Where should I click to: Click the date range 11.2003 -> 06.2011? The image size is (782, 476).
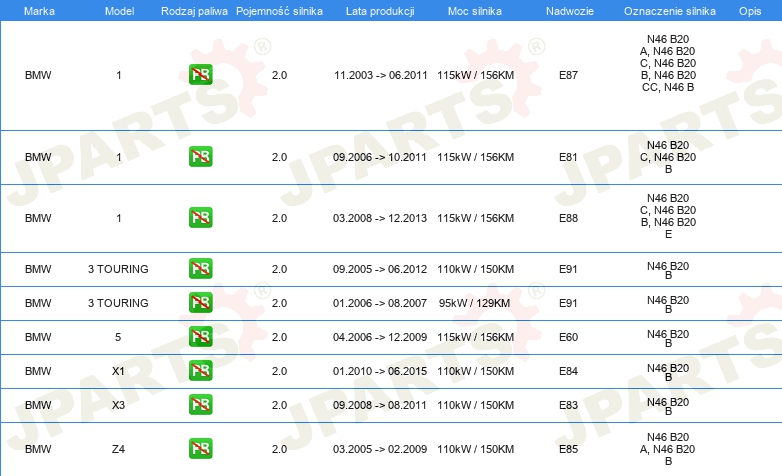click(381, 75)
